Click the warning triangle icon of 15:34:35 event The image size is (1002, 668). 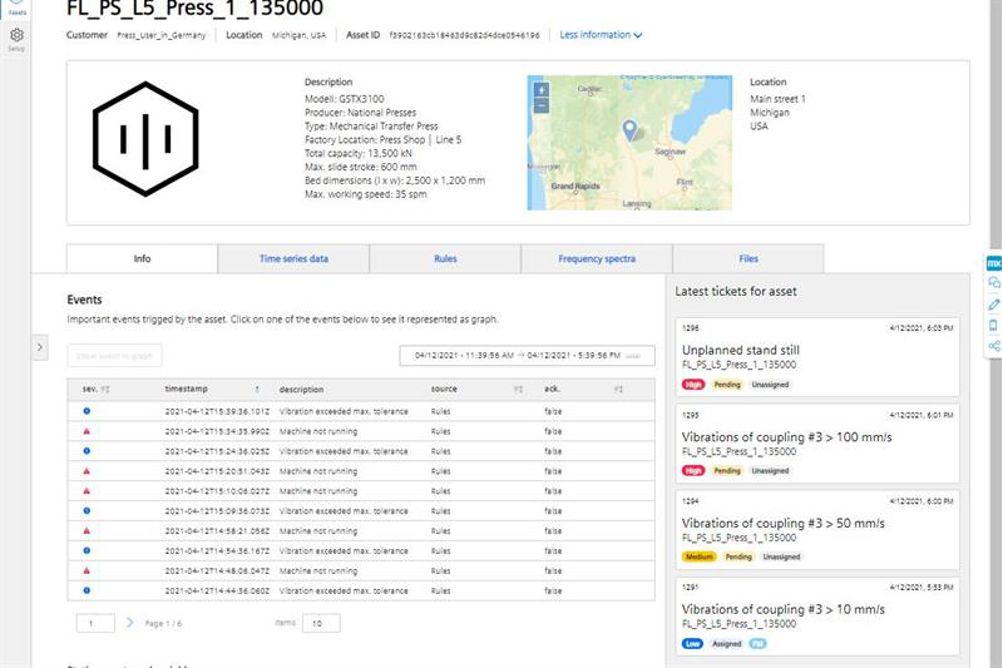click(x=87, y=431)
